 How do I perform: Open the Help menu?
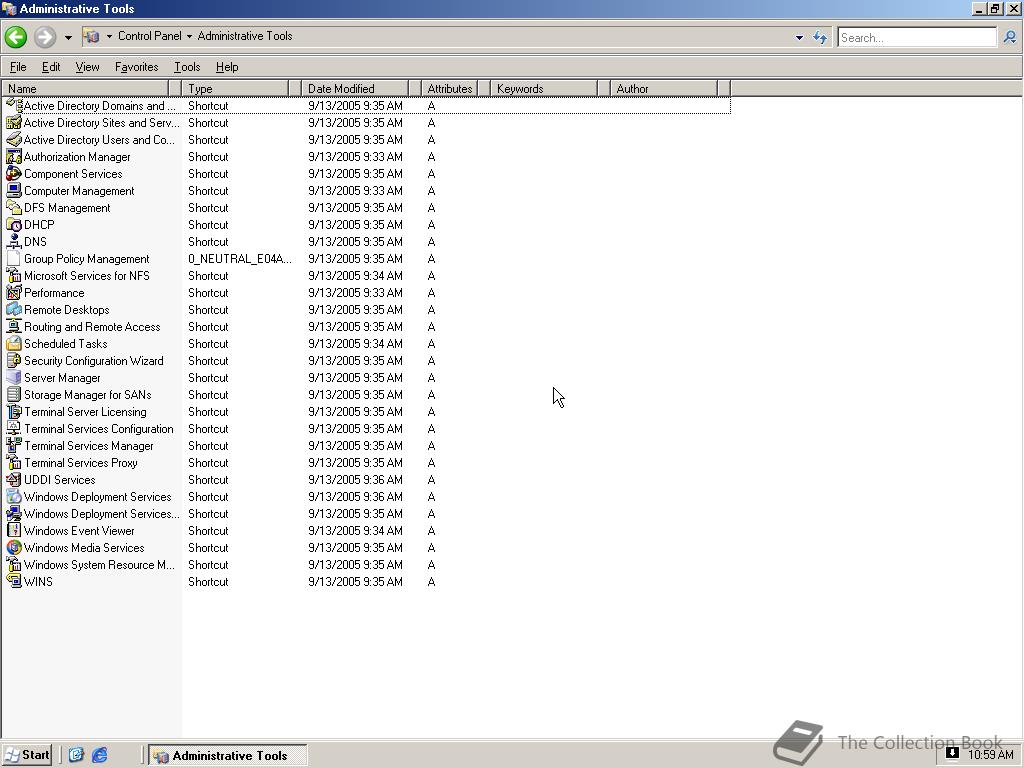pyautogui.click(x=227, y=67)
